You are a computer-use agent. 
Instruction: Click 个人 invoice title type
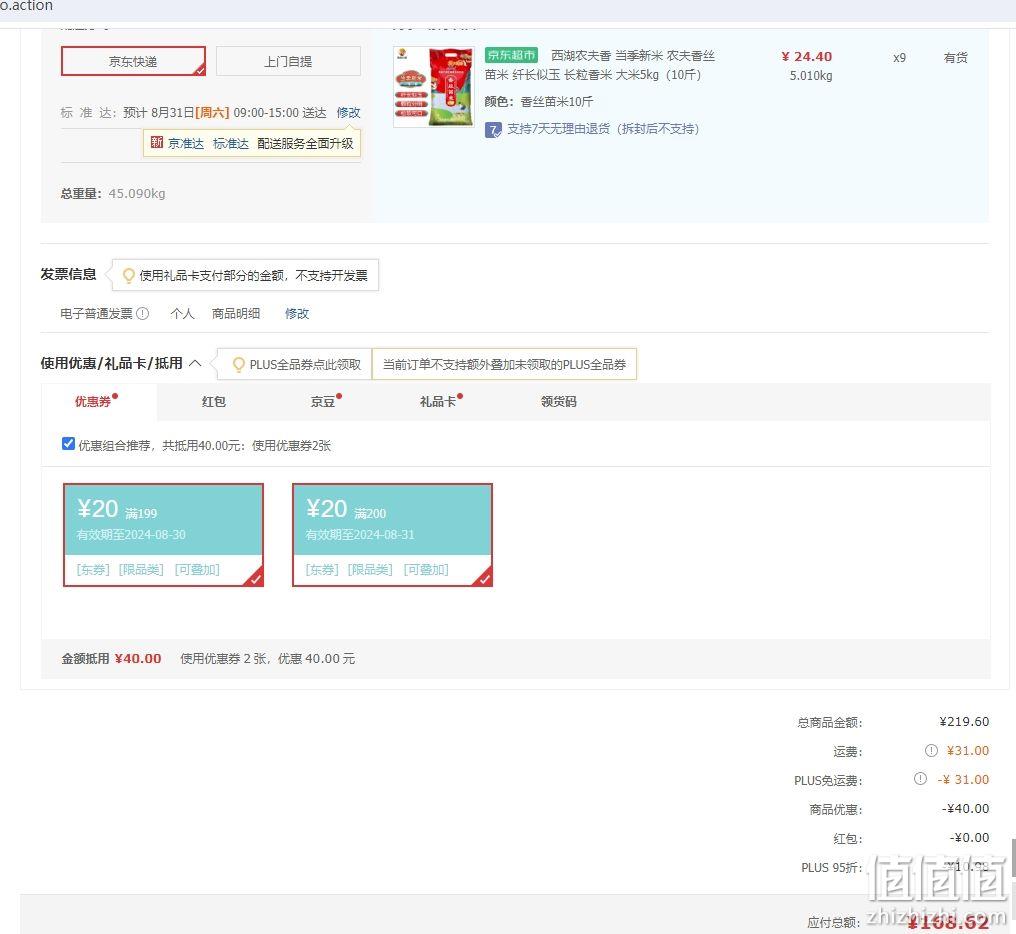point(182,314)
